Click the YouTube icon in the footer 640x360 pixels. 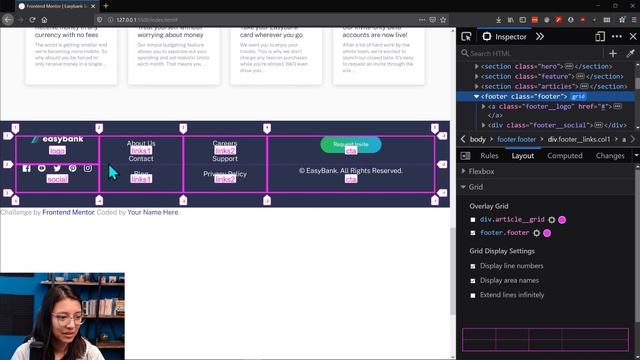click(42, 168)
